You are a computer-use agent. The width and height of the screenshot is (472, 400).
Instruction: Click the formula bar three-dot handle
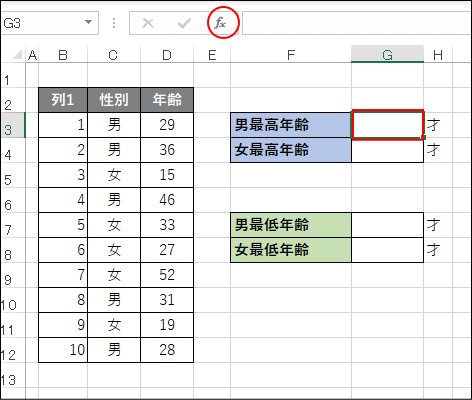point(114,23)
